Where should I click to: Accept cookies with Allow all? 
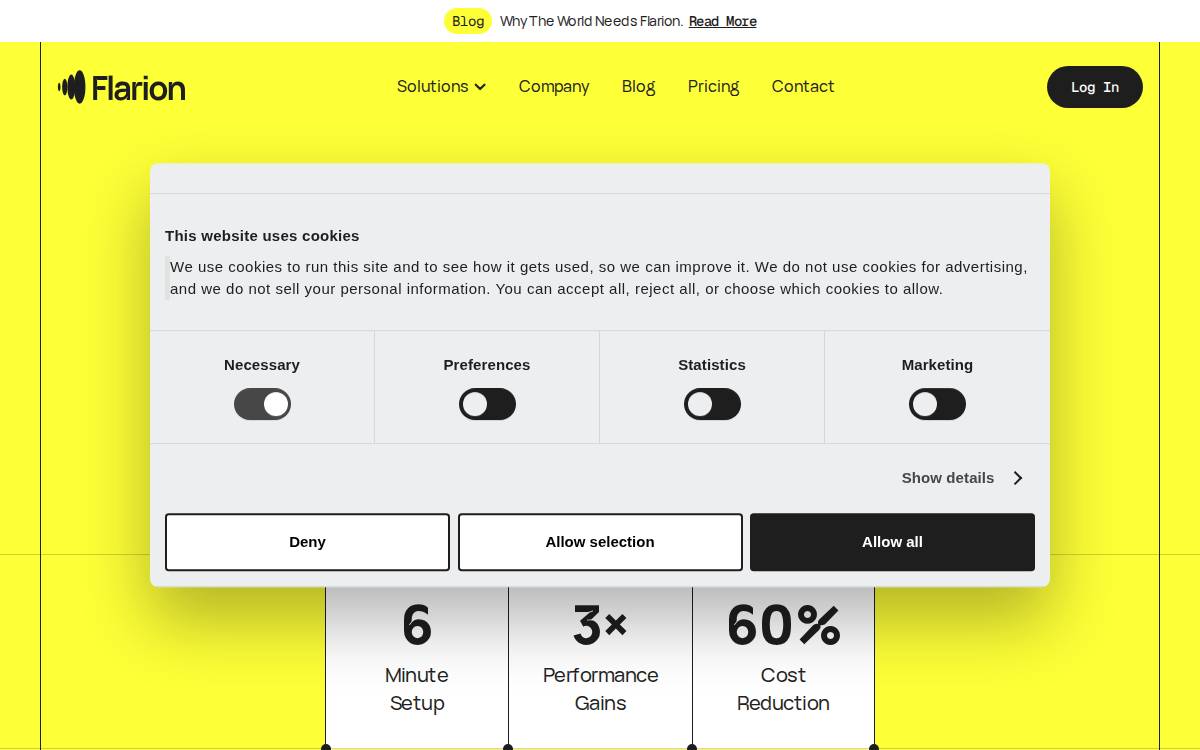(892, 542)
